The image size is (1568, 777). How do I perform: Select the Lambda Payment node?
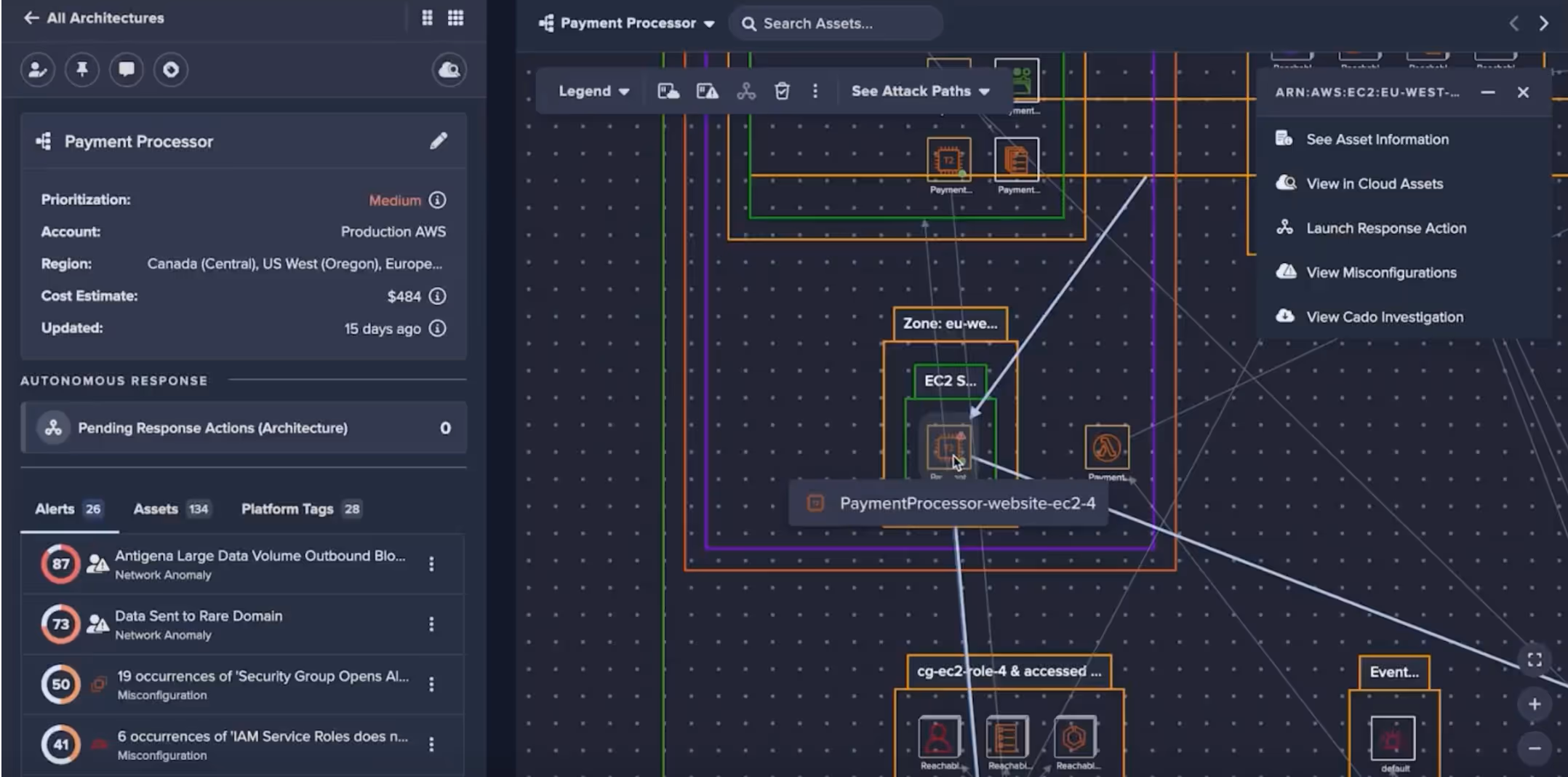click(1107, 447)
